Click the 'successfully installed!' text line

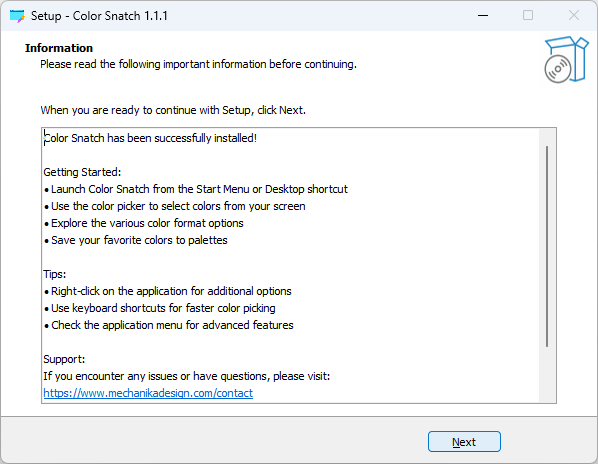coord(150,138)
